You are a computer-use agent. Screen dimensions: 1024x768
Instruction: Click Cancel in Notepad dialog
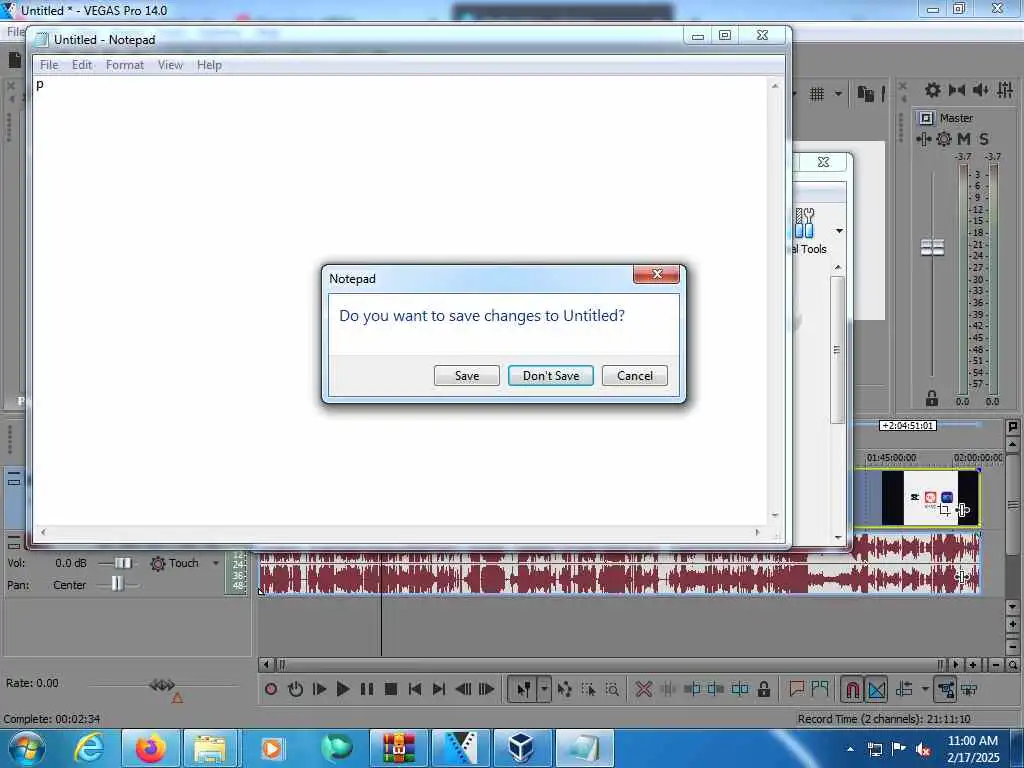coord(635,376)
